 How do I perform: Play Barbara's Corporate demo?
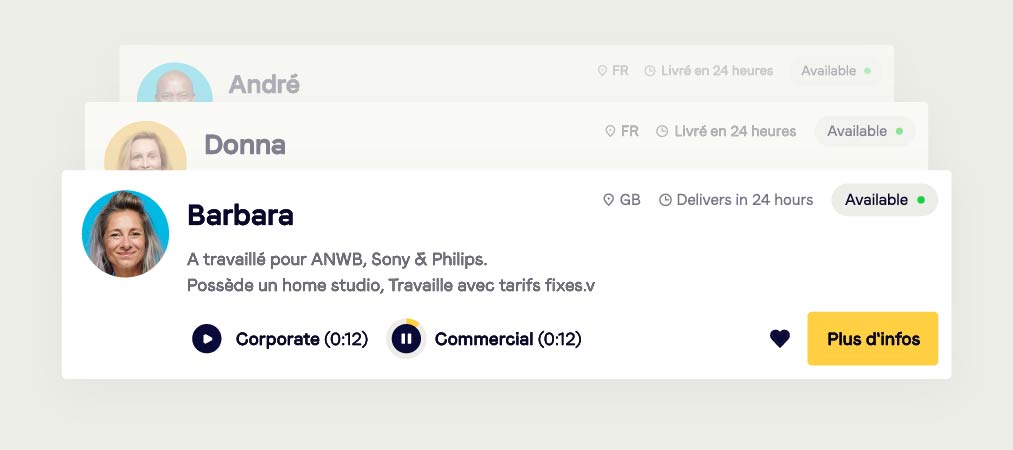[x=206, y=339]
